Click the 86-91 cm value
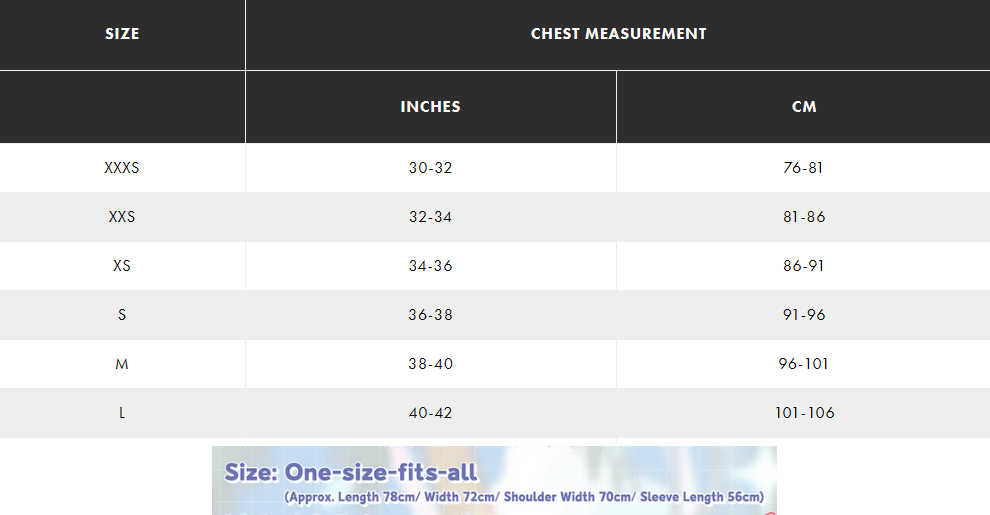The image size is (990, 515). [x=803, y=266]
